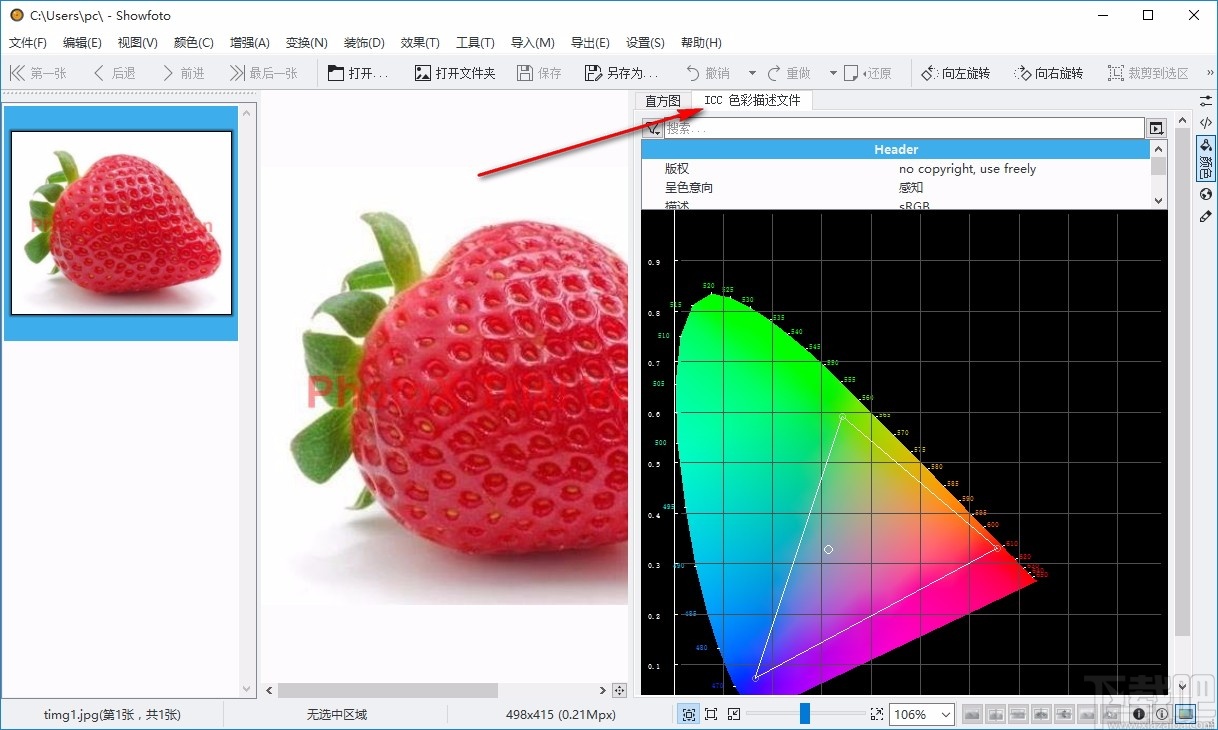Rotate image left with 向左旋转
Screen dimensions: 1218x730
click(x=954, y=73)
